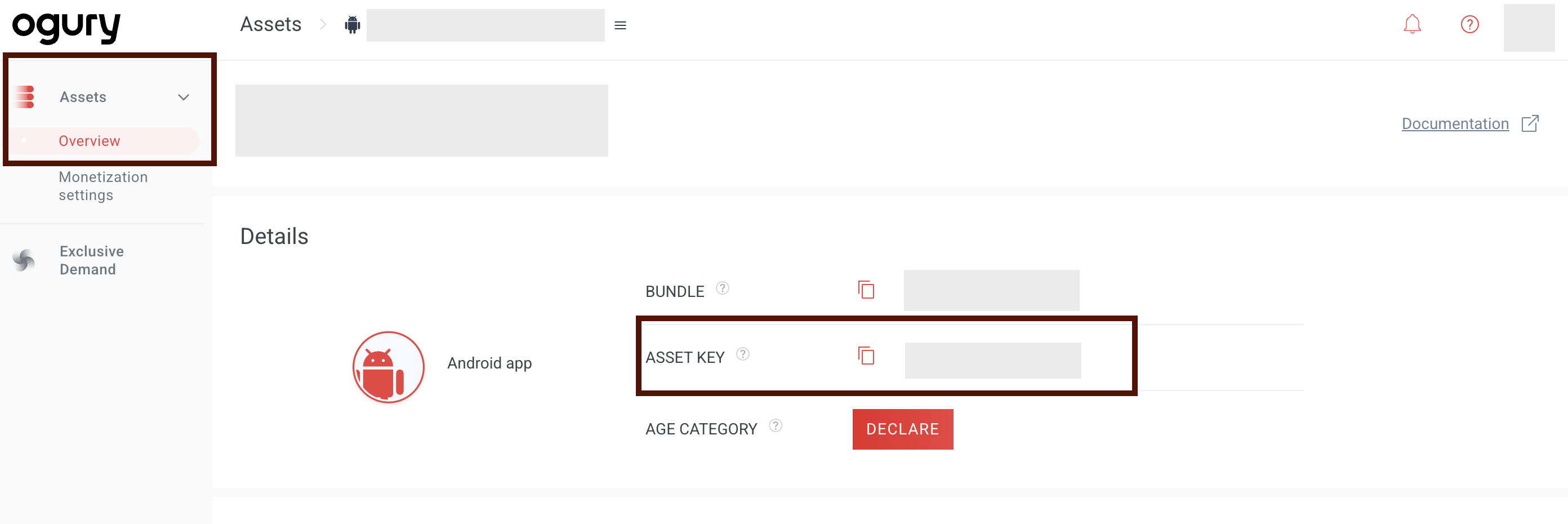Open the help question mark icon

pos(1470,24)
